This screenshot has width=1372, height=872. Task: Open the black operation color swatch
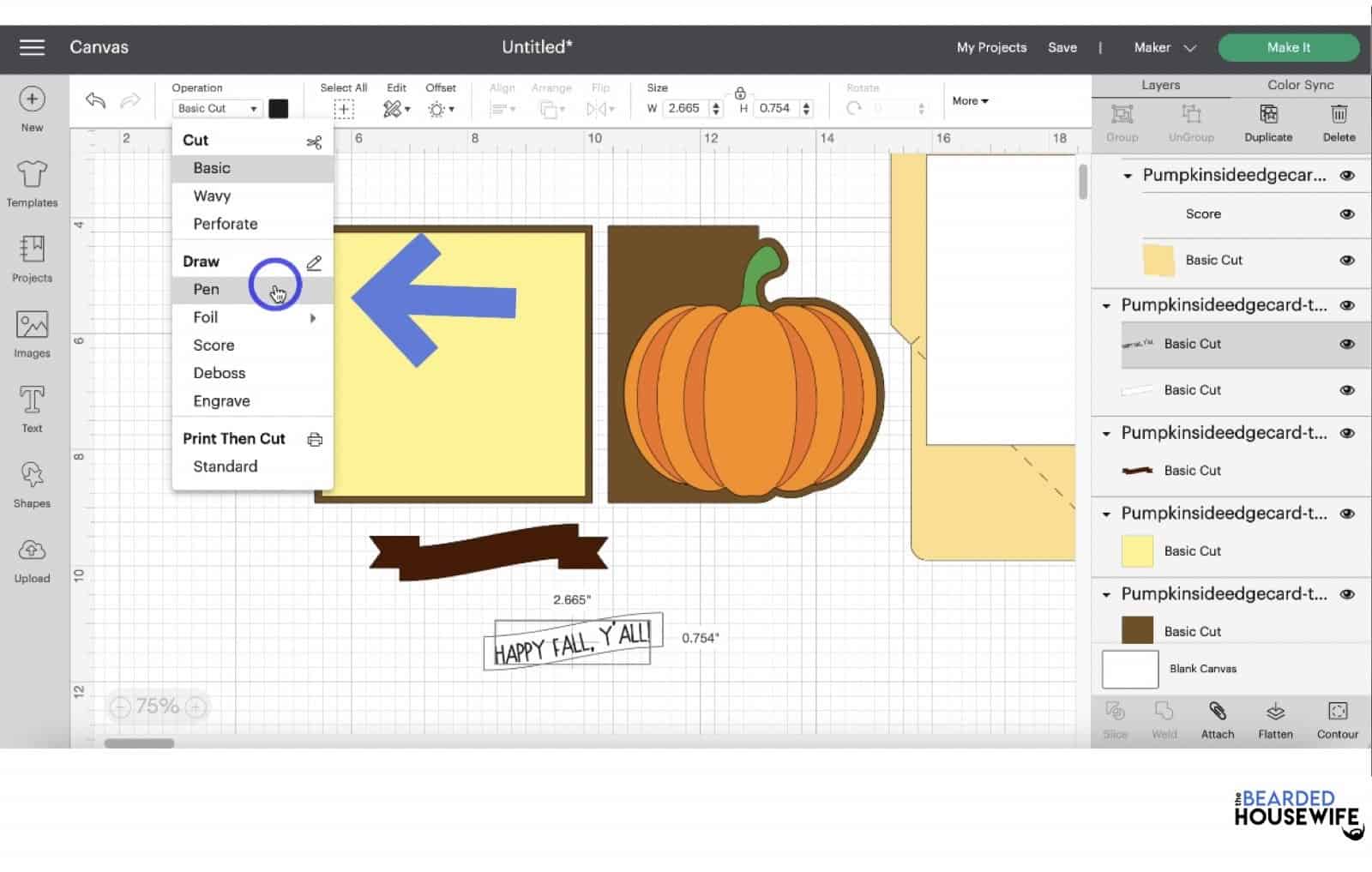tap(278, 108)
